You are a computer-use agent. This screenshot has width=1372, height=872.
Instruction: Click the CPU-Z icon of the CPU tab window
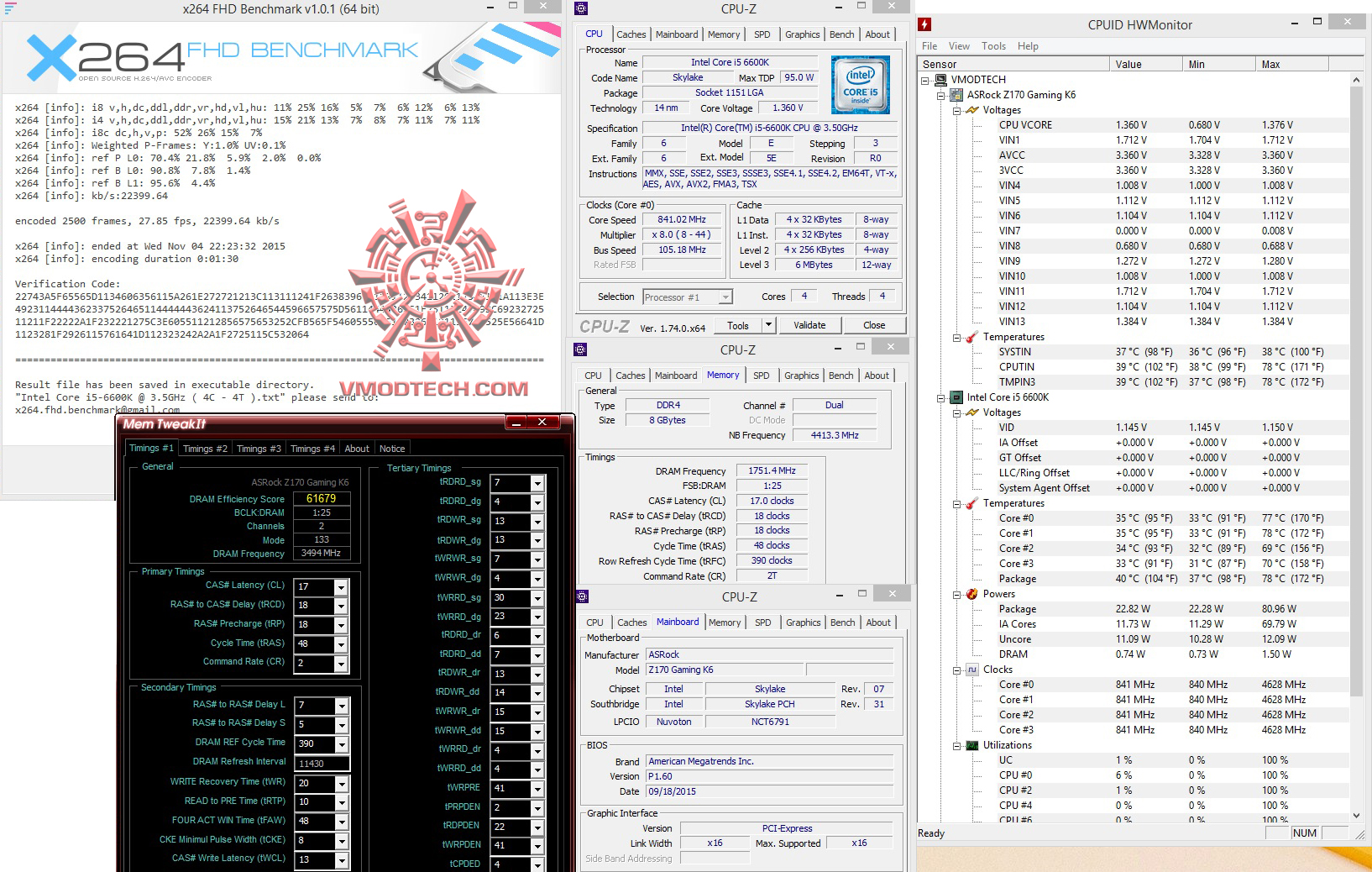click(x=582, y=8)
